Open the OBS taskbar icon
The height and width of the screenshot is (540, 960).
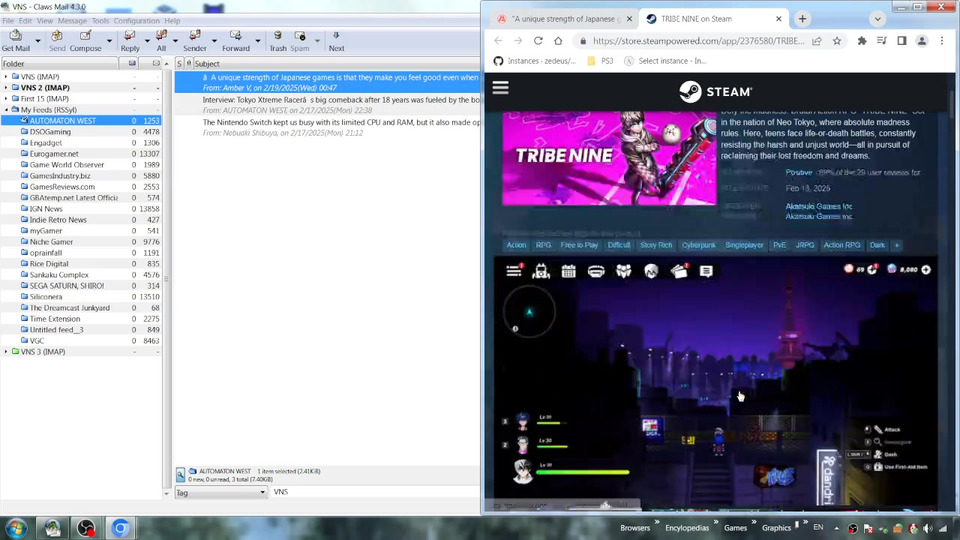[x=86, y=528]
